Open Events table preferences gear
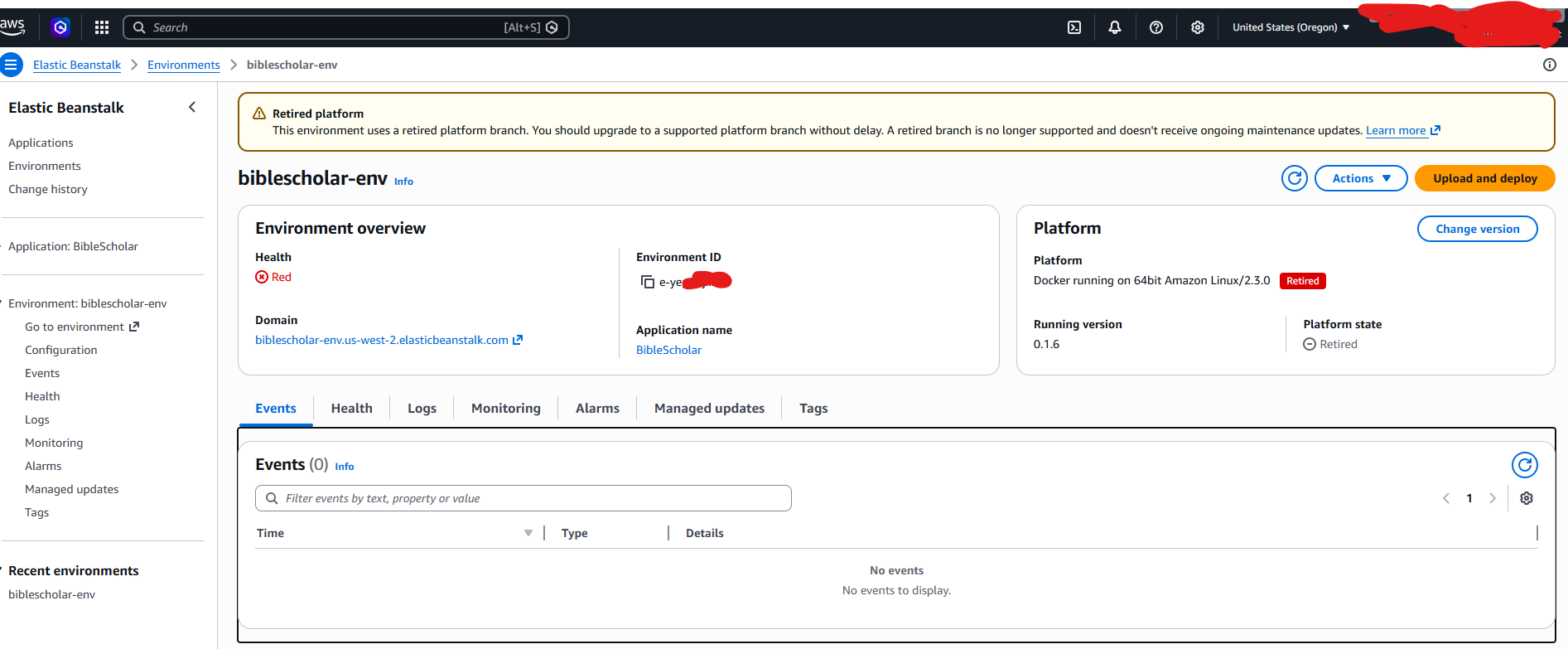 click(1527, 498)
